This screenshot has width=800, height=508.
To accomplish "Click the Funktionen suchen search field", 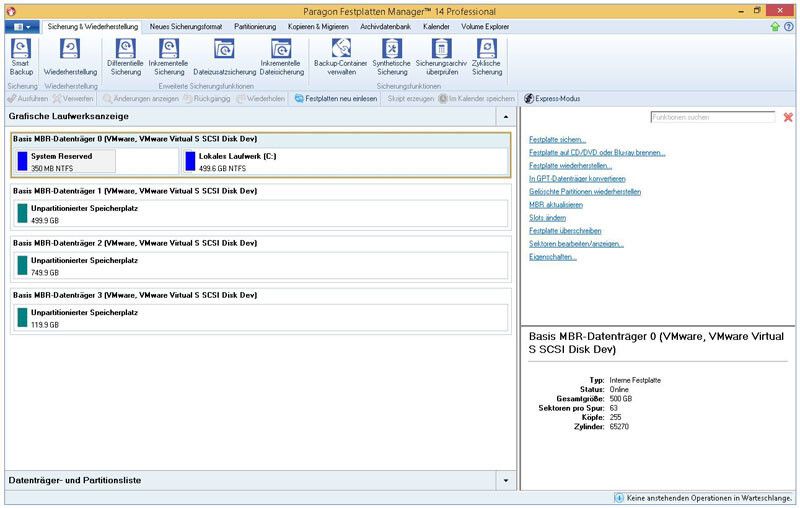I will (713, 117).
